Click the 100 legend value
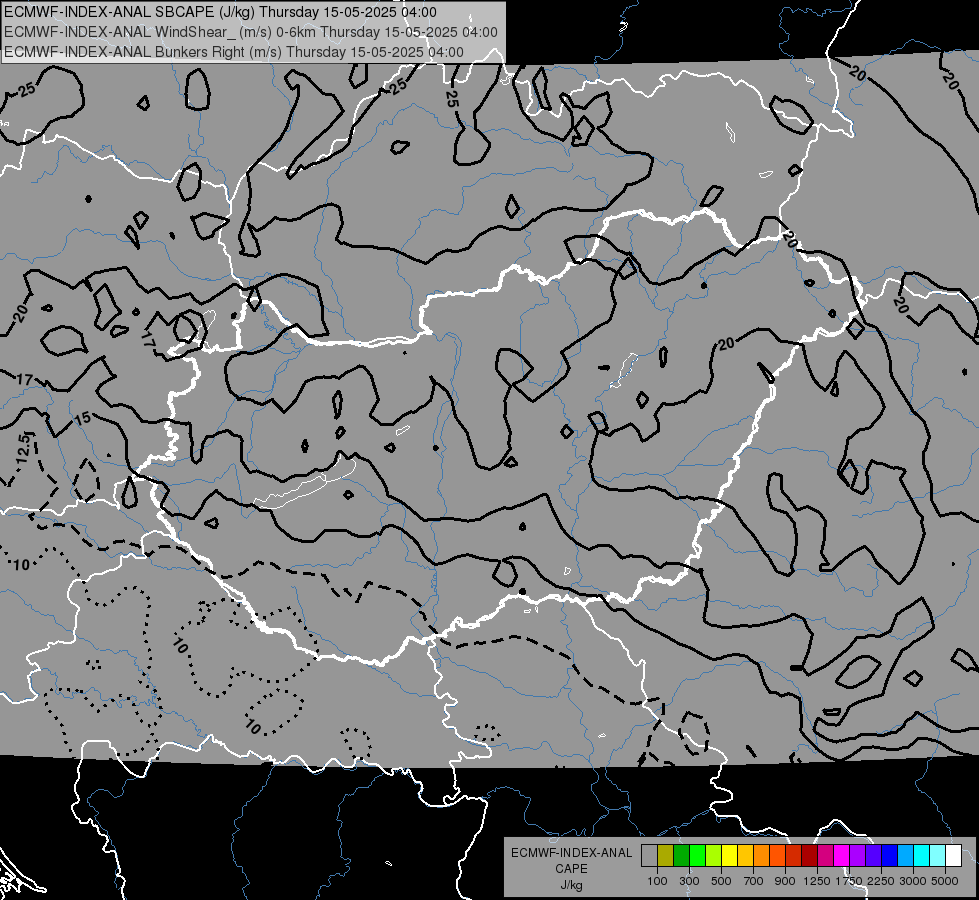The height and width of the screenshot is (900, 979). point(657,881)
